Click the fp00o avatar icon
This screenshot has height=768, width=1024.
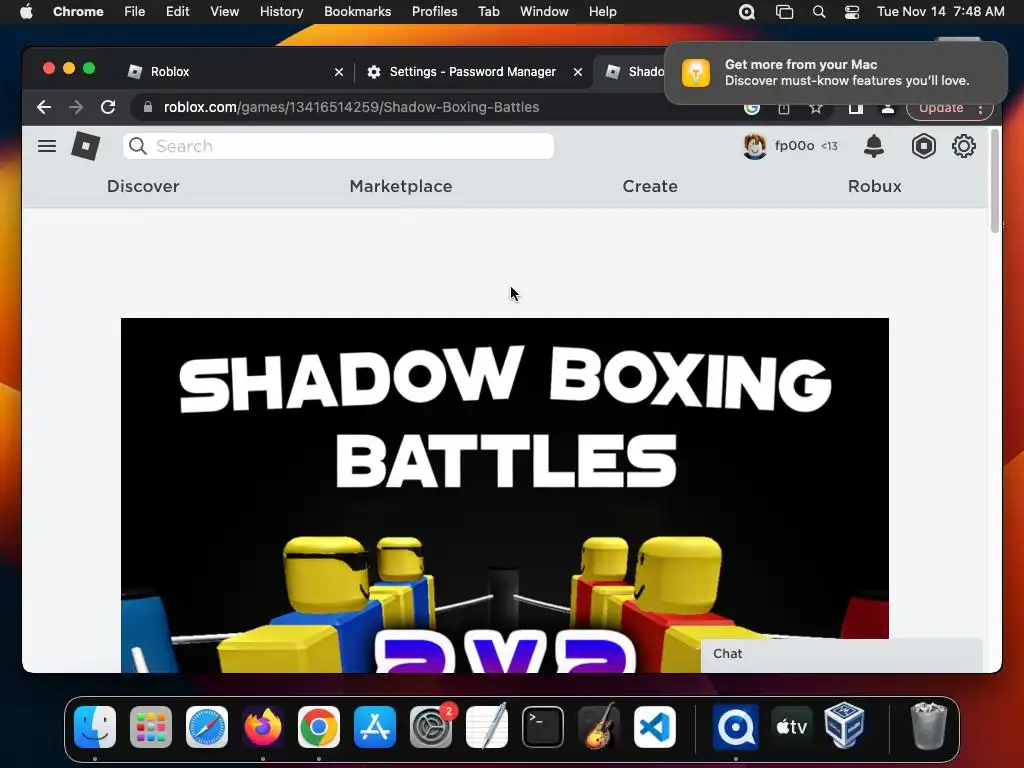(x=754, y=146)
